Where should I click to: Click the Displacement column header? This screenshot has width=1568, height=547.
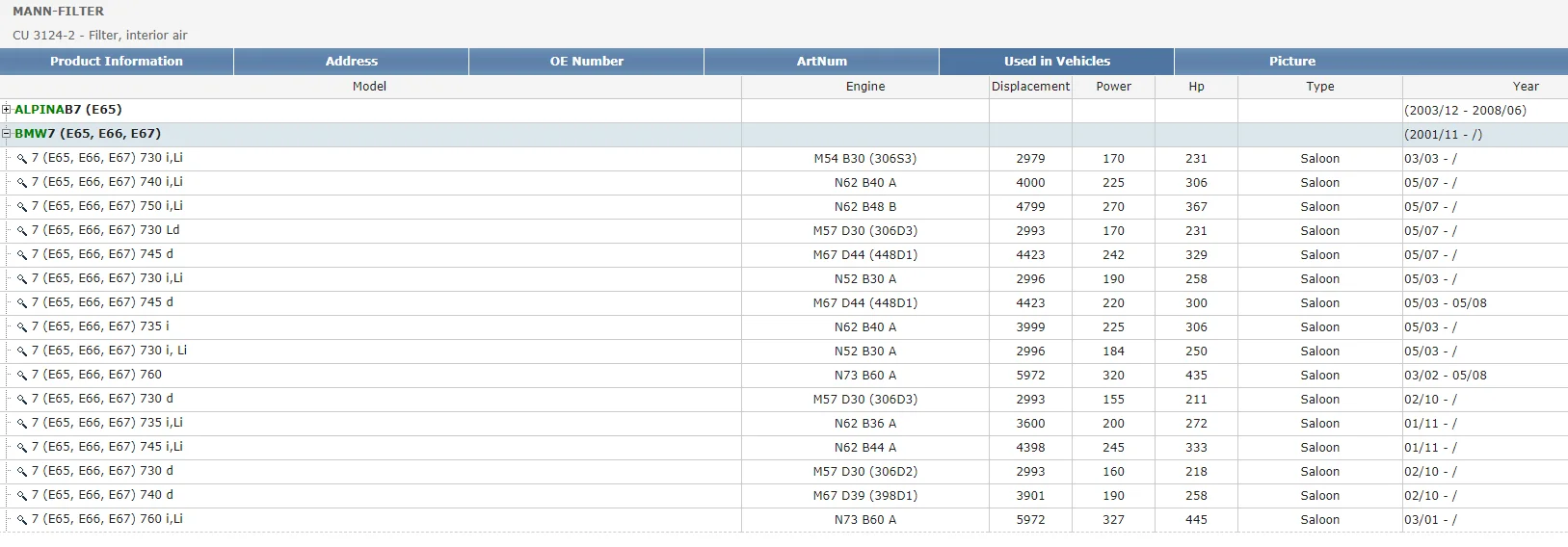(x=1030, y=87)
